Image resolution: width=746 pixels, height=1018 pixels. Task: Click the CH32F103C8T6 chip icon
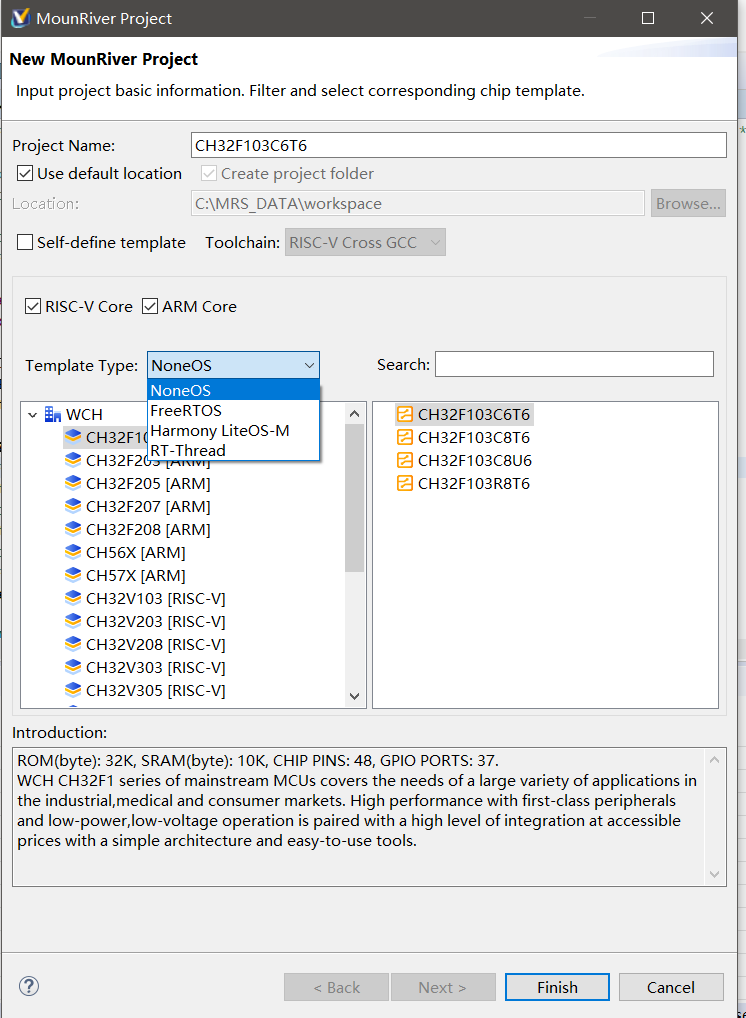coord(404,437)
